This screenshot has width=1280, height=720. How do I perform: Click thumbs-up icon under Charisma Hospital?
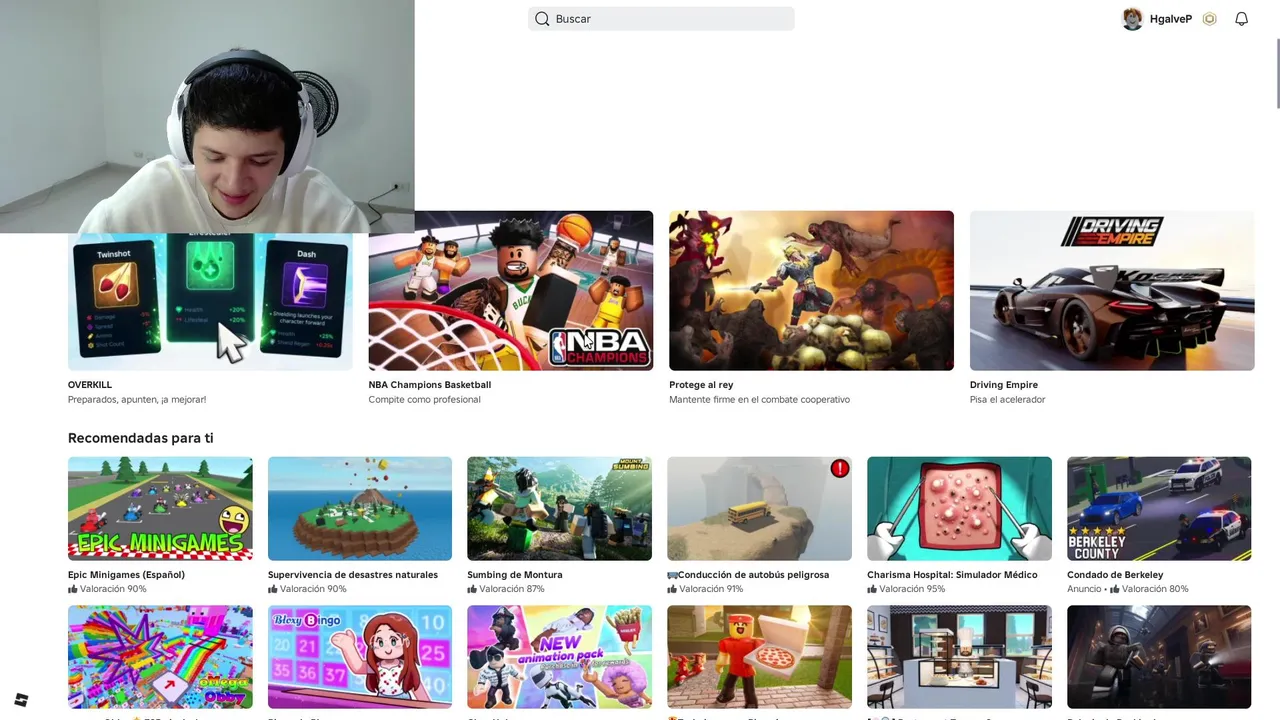click(x=872, y=589)
